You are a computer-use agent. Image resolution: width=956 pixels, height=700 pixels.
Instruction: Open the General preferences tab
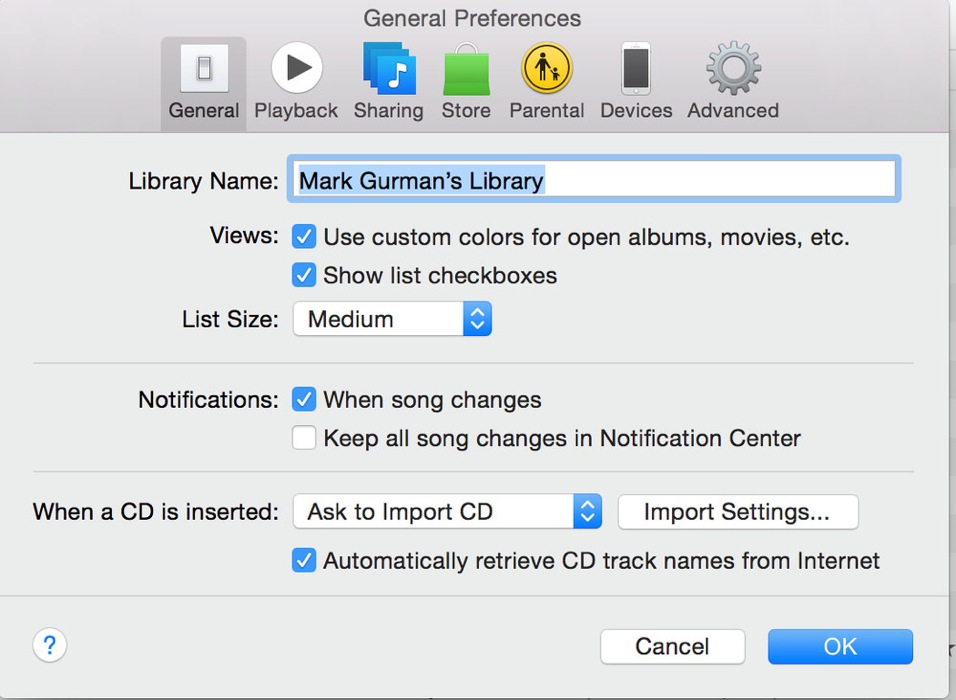(204, 84)
